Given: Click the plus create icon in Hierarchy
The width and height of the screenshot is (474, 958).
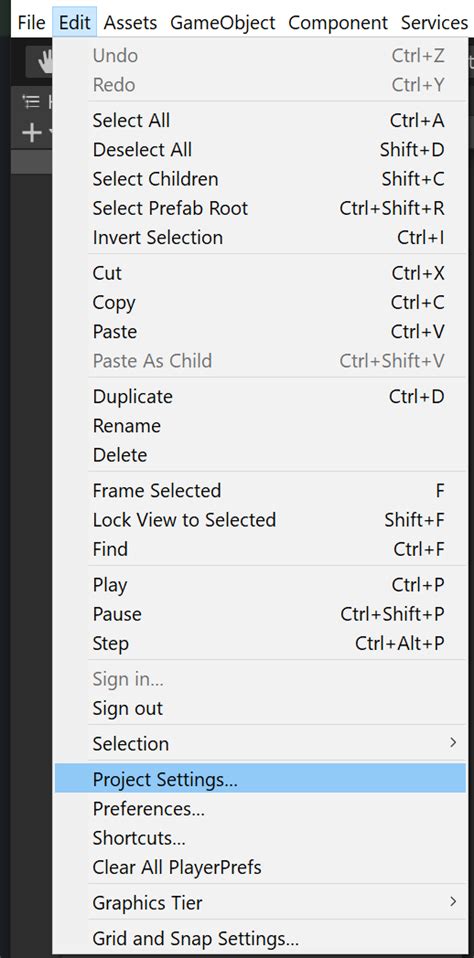Looking at the screenshot, I should [31, 133].
